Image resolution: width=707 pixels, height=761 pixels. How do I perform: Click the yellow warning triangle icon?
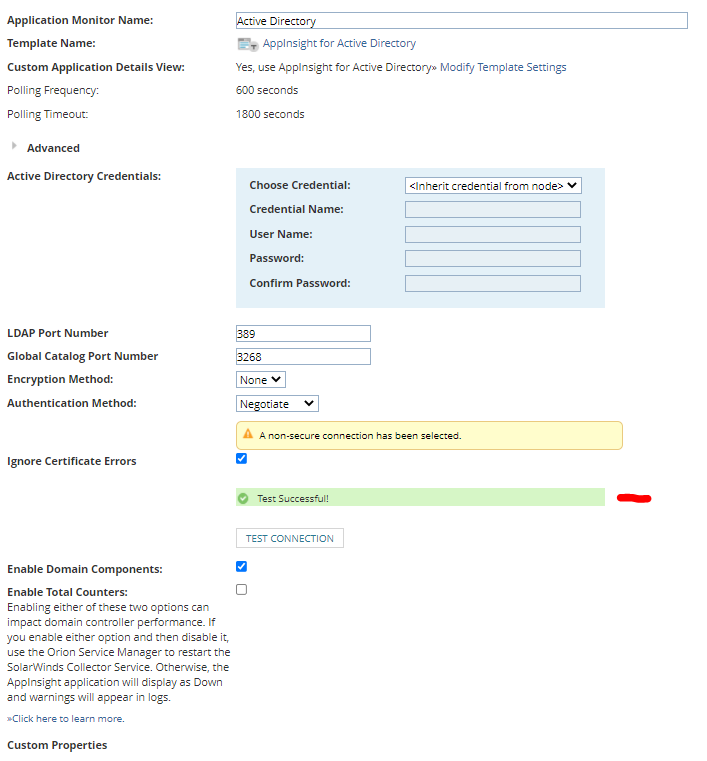248,434
